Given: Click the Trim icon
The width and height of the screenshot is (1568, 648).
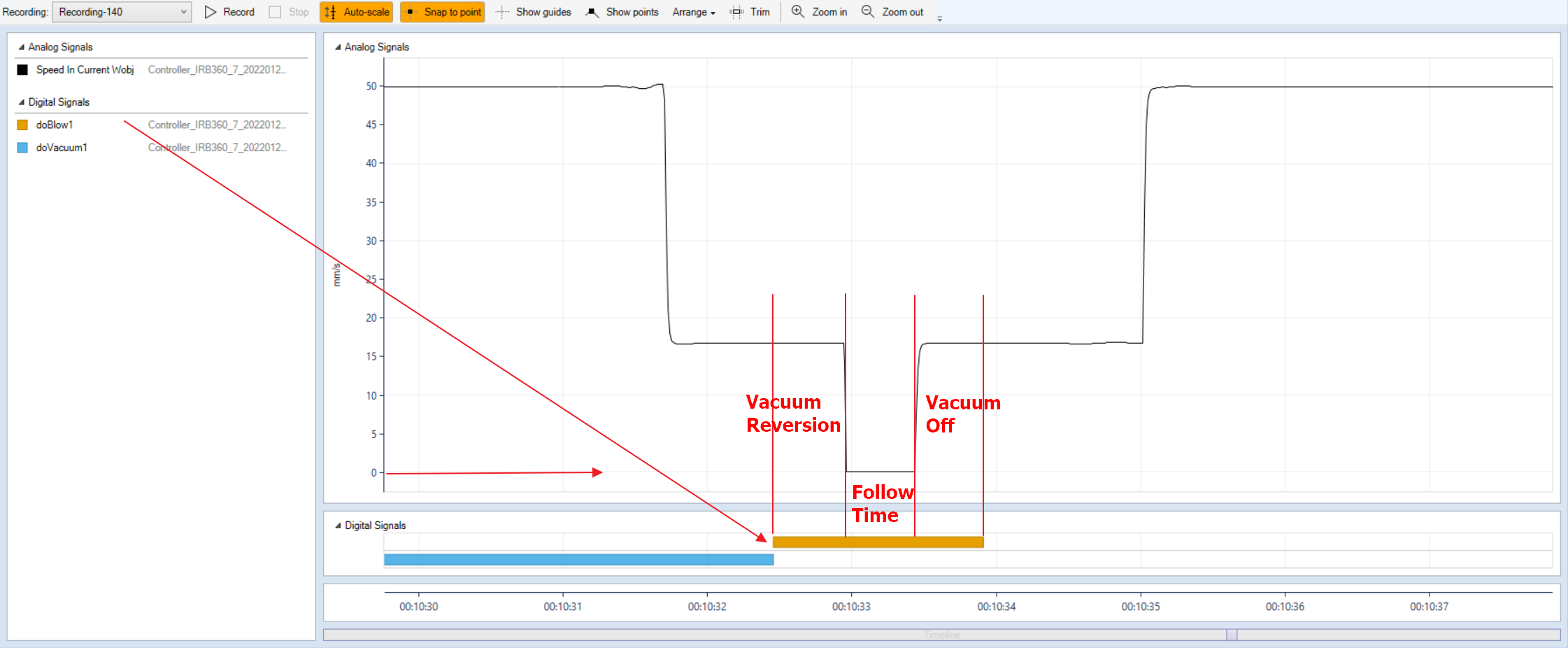Looking at the screenshot, I should pyautogui.click(x=736, y=12).
